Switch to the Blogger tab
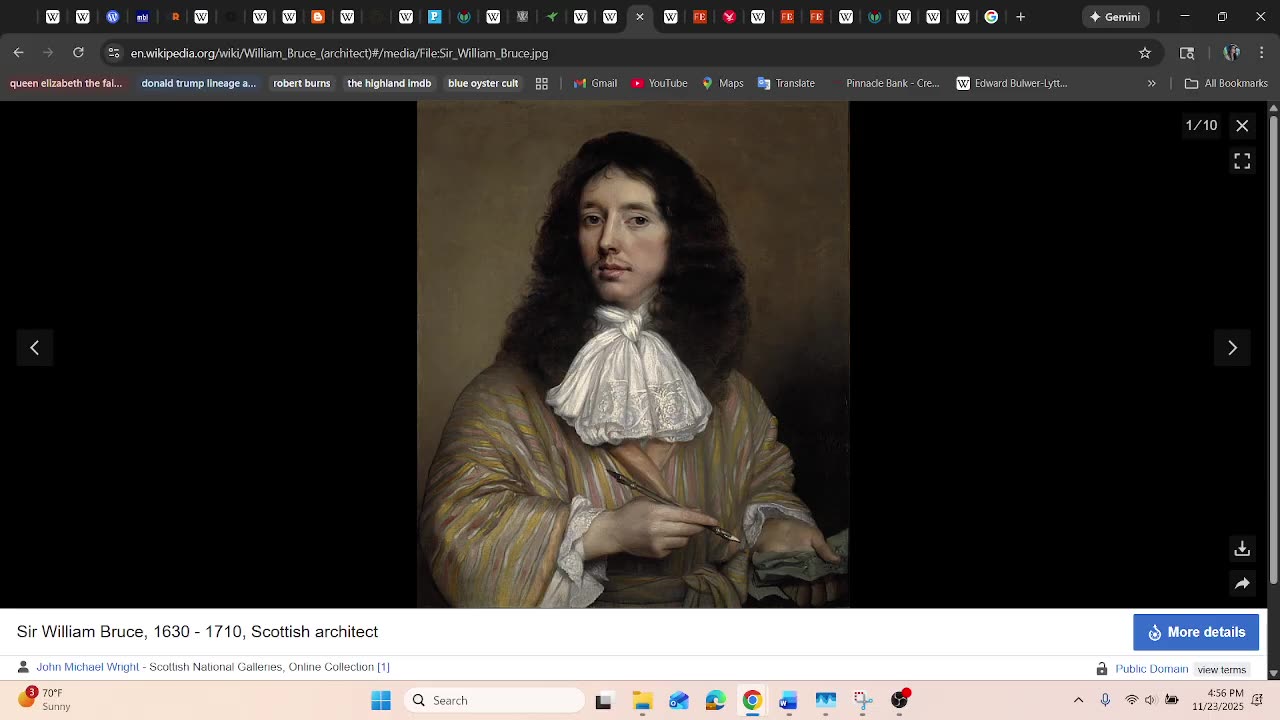Image resolution: width=1280 pixels, height=720 pixels. [x=318, y=17]
